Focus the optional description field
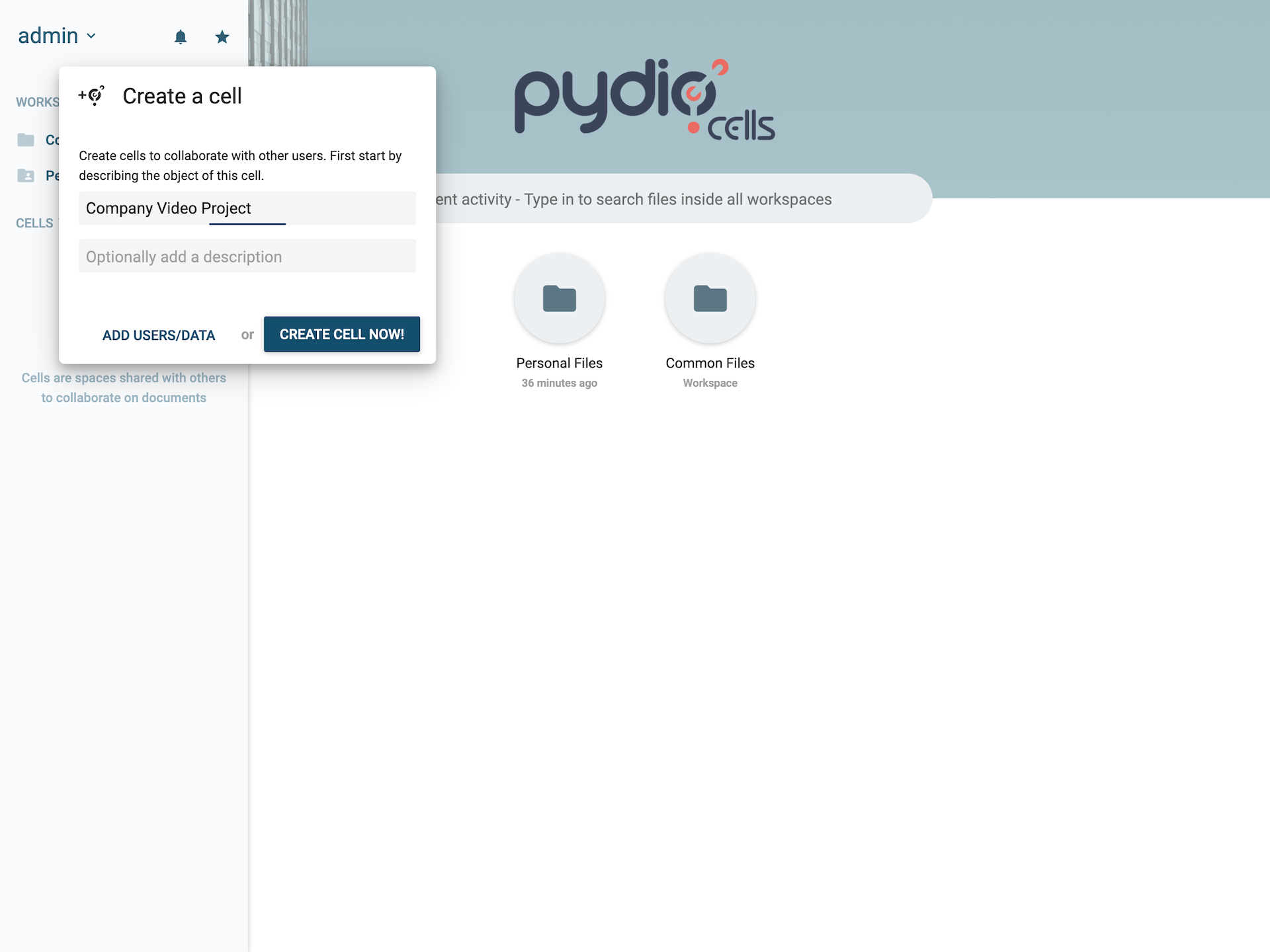 click(247, 257)
